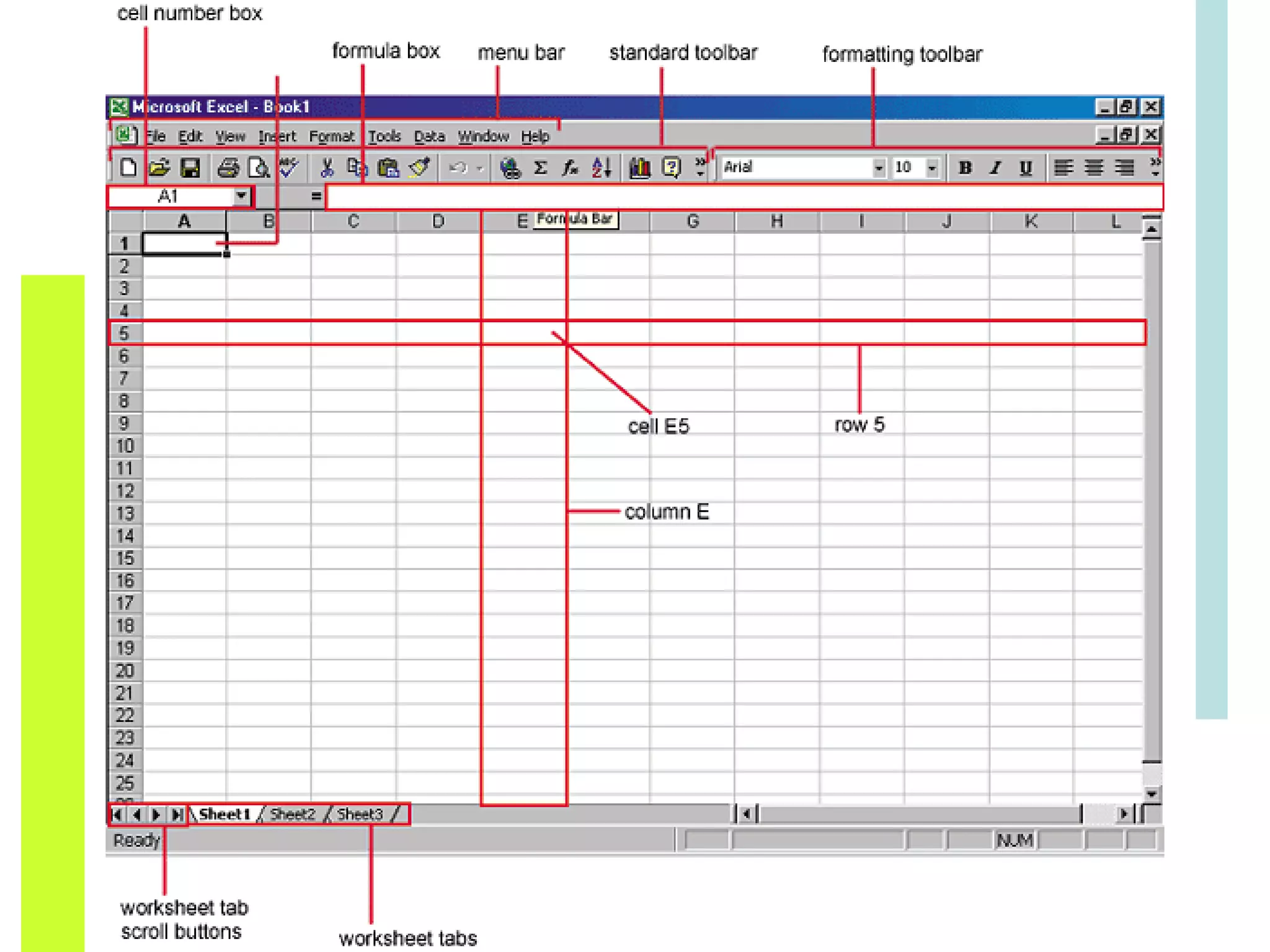Click the Sort Ascending icon
Screen dimensions: 1270x952
[x=602, y=167]
